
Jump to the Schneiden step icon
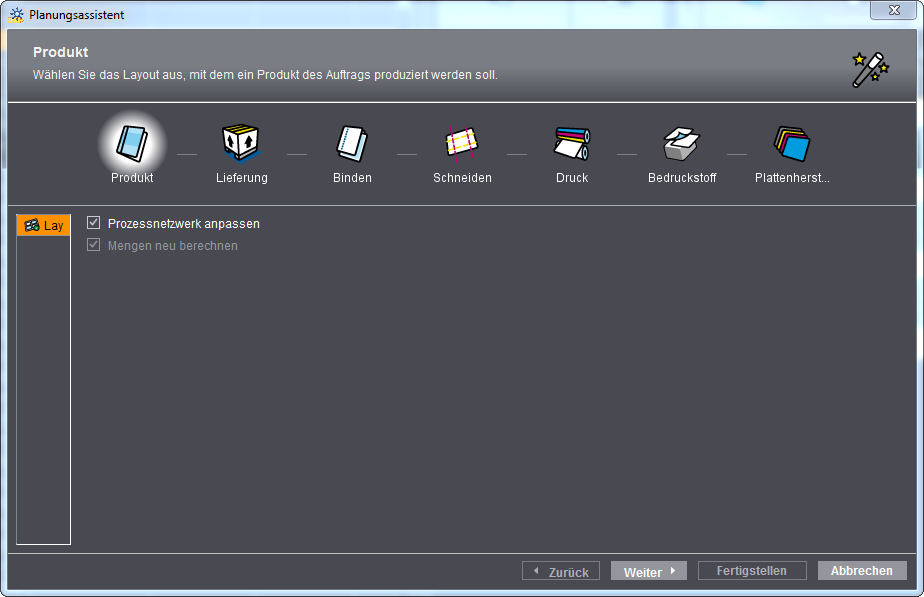[461, 143]
